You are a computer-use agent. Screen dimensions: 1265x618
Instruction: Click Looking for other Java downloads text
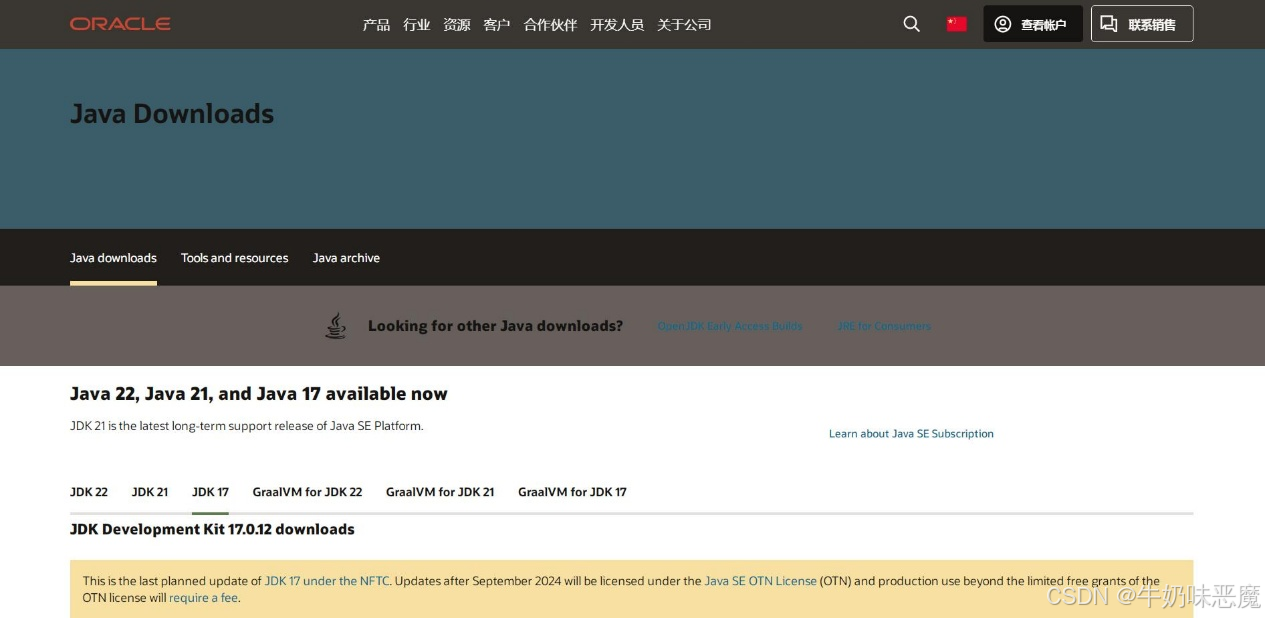tap(495, 326)
